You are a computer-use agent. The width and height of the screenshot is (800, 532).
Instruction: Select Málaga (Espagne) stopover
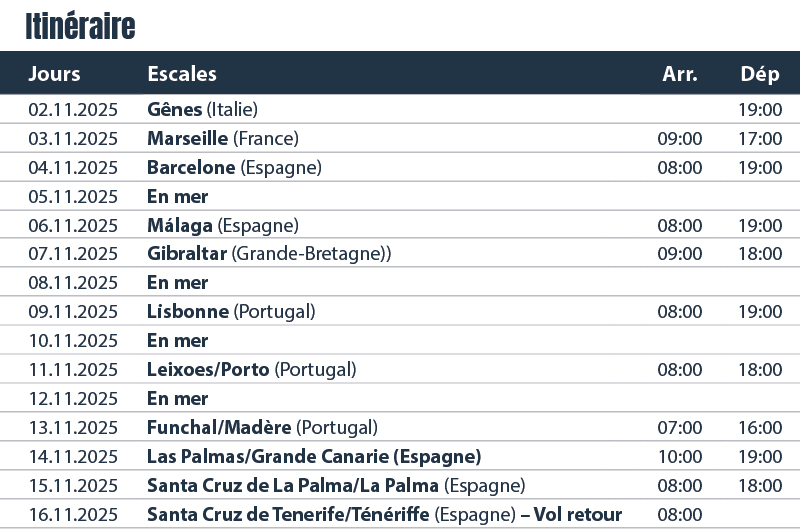coord(223,226)
